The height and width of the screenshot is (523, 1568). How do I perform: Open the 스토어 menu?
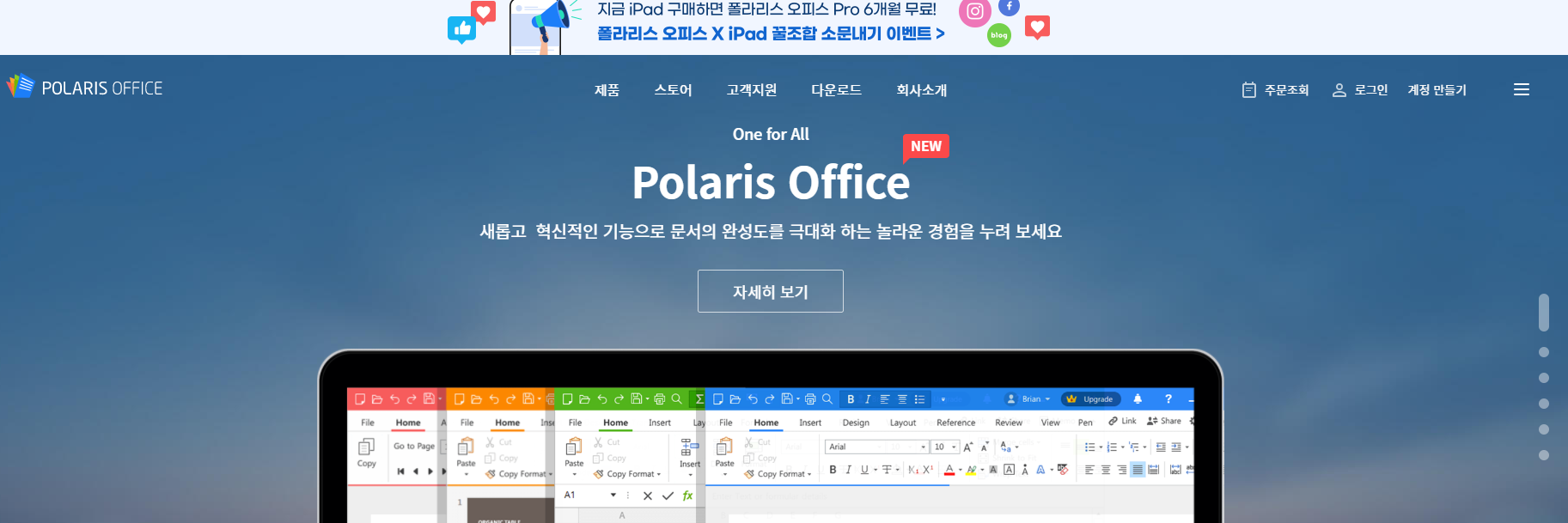(673, 89)
